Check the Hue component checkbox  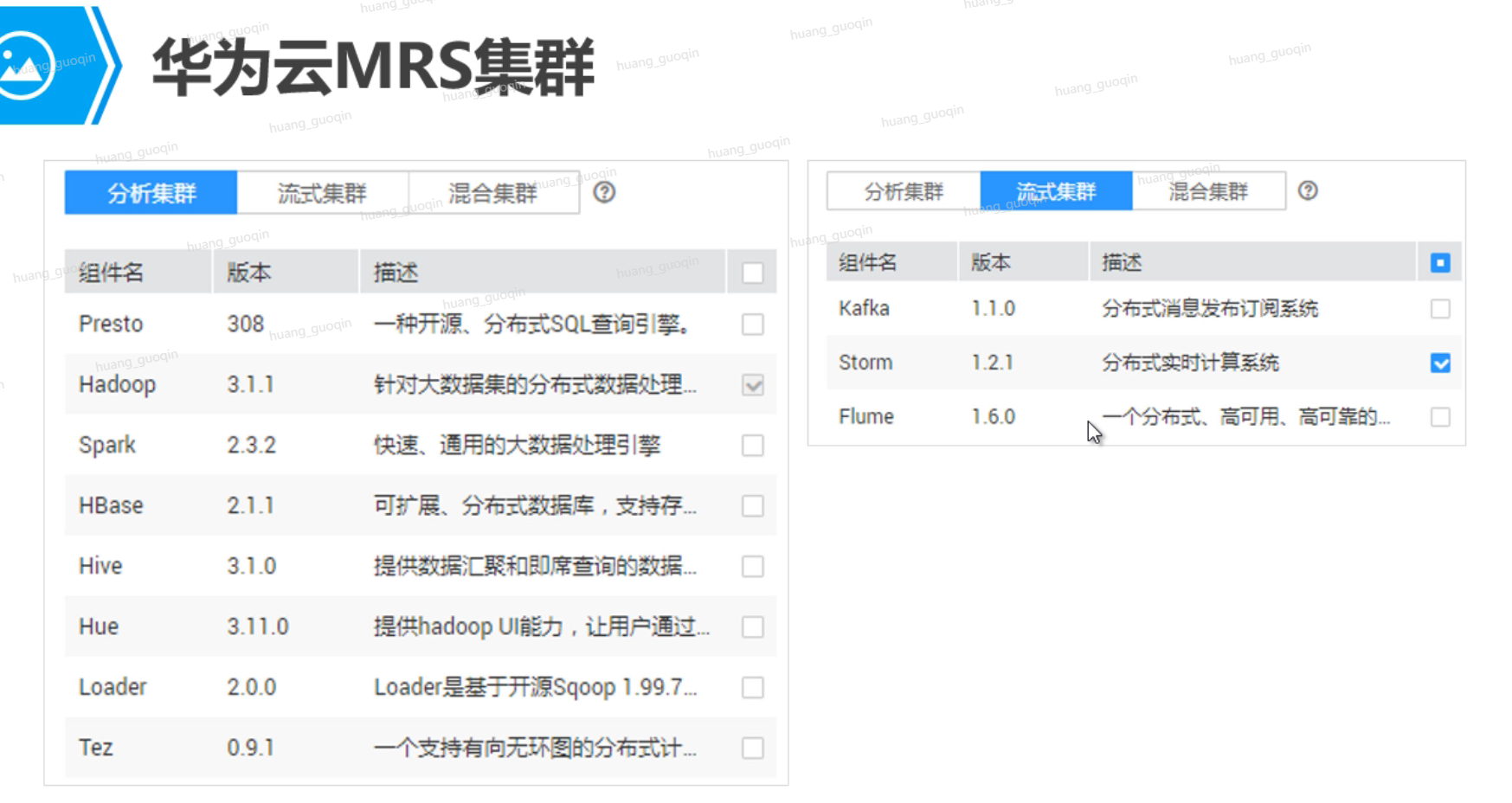753,627
